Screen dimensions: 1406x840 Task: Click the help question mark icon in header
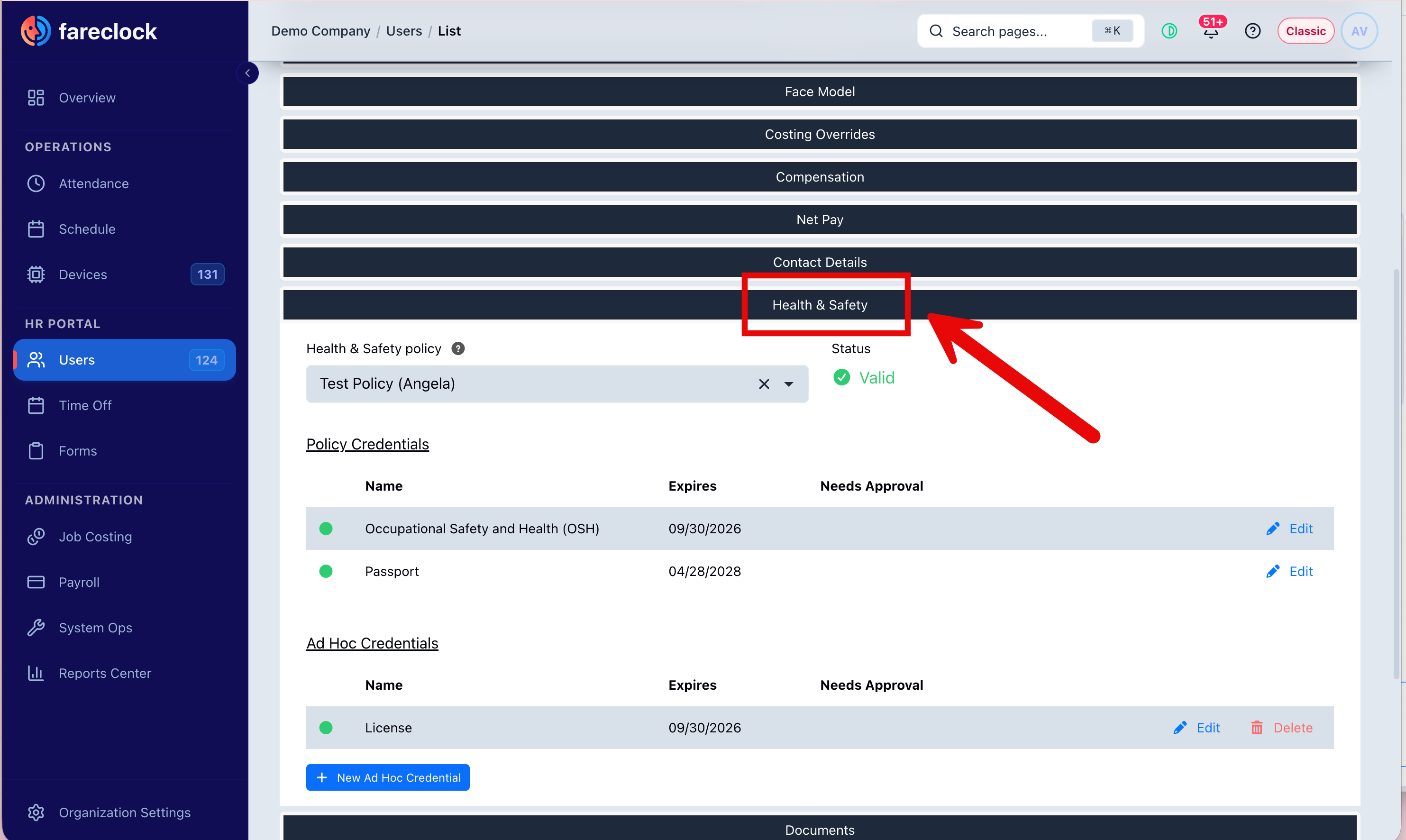pos(1252,31)
